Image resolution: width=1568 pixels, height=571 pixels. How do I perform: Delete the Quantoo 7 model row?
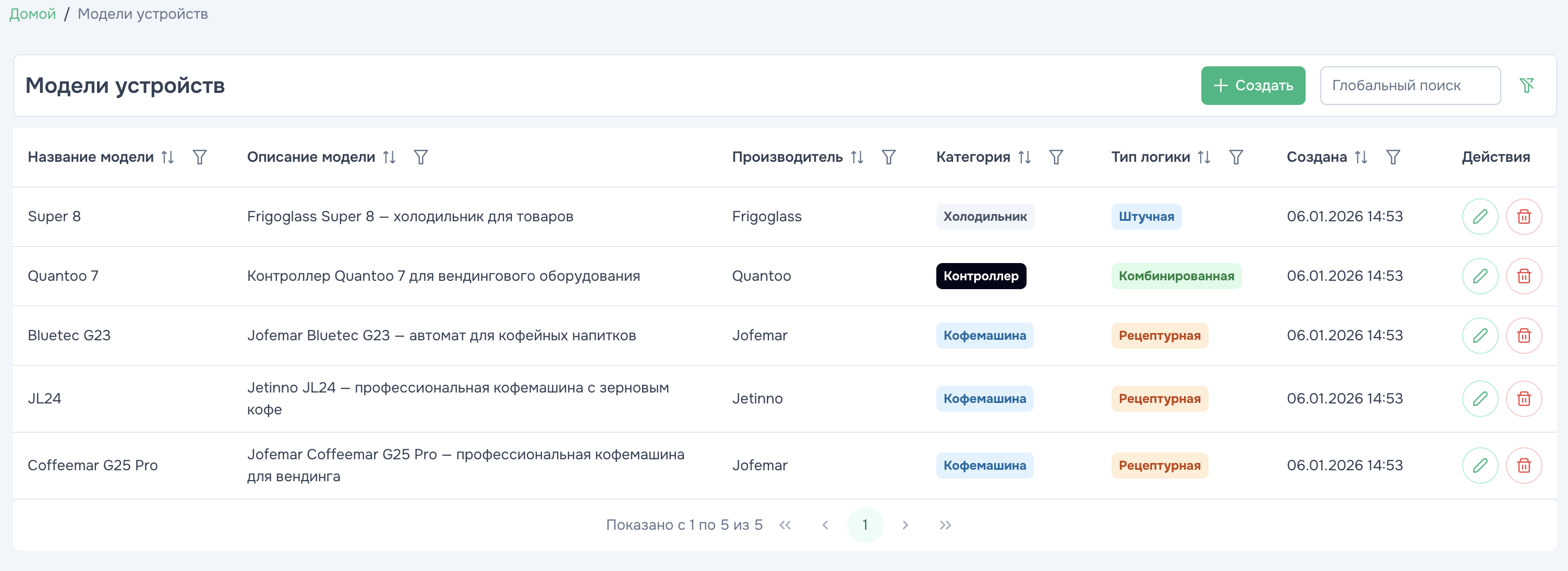(1523, 276)
